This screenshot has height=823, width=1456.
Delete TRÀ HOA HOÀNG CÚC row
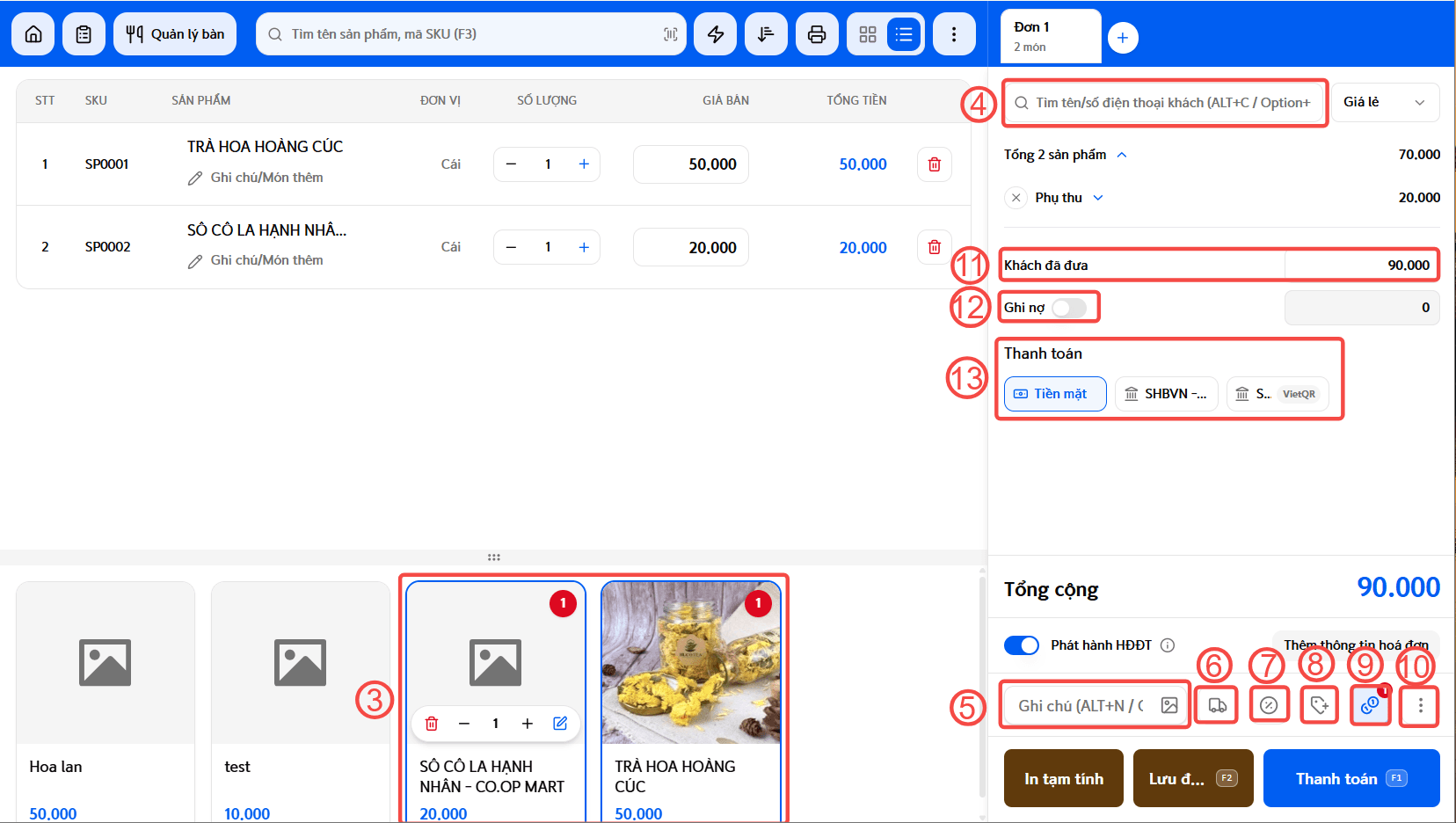[935, 164]
